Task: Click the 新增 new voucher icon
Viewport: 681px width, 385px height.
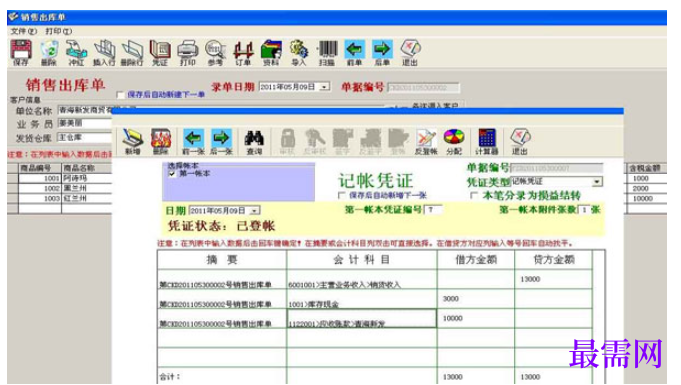Action: pyautogui.click(x=132, y=142)
